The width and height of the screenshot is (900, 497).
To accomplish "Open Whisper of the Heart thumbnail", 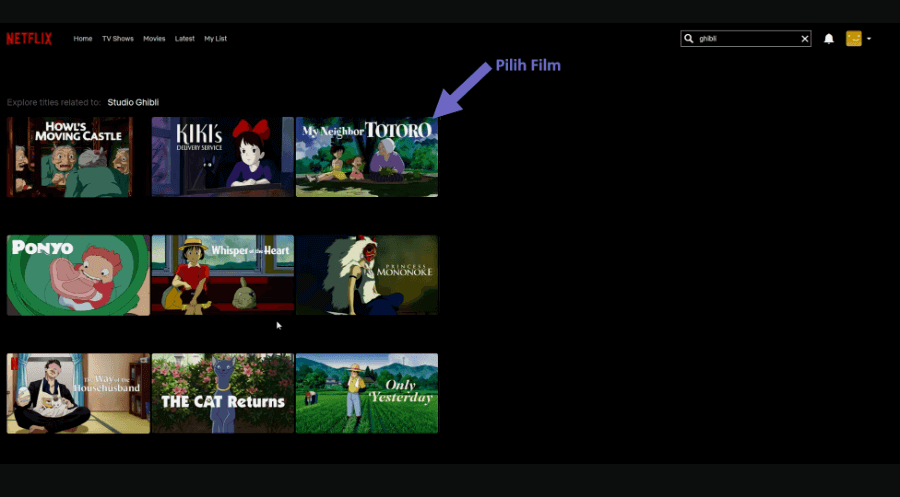I will point(223,275).
